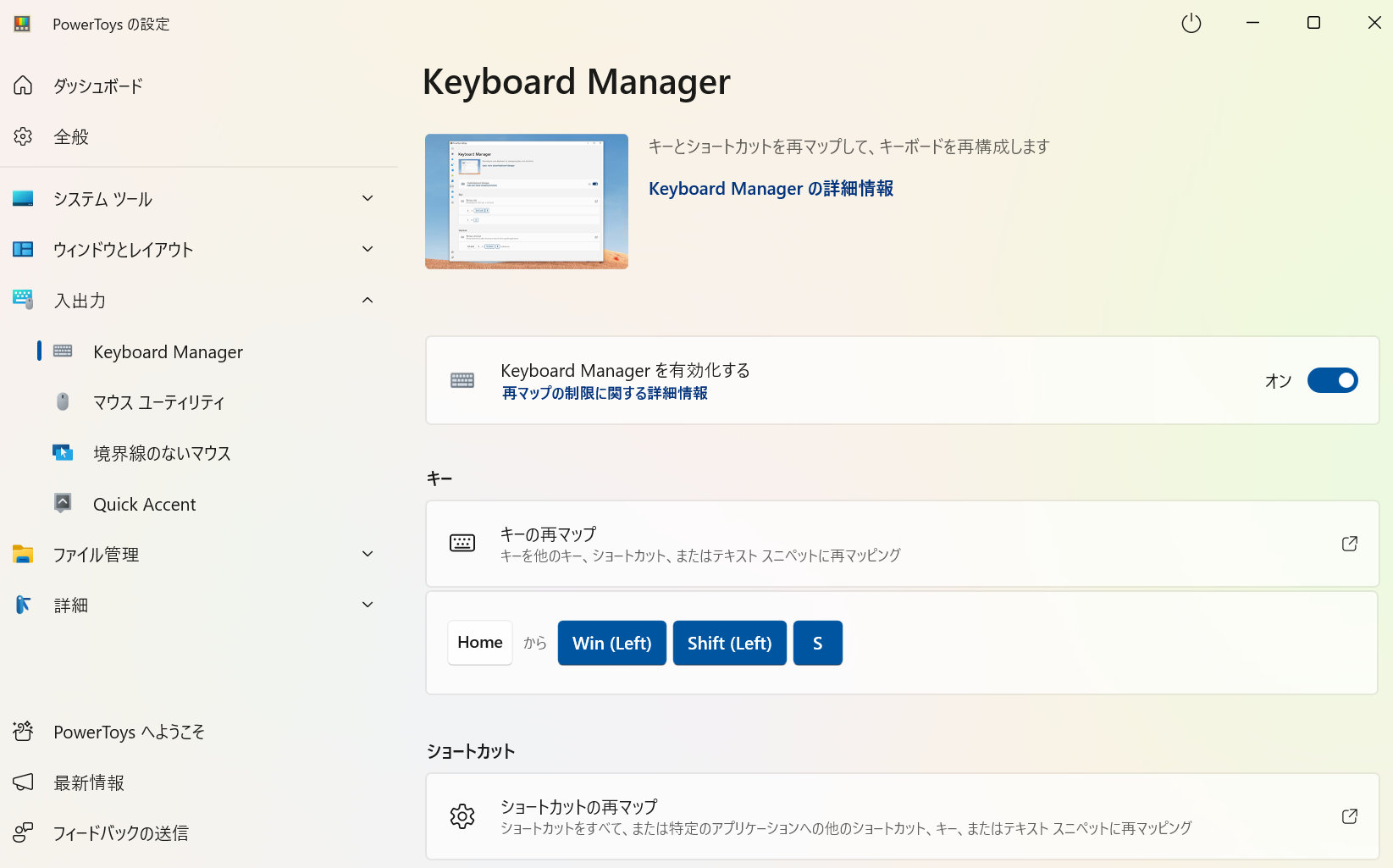Click the フィードバックの送信 icon

tap(23, 833)
